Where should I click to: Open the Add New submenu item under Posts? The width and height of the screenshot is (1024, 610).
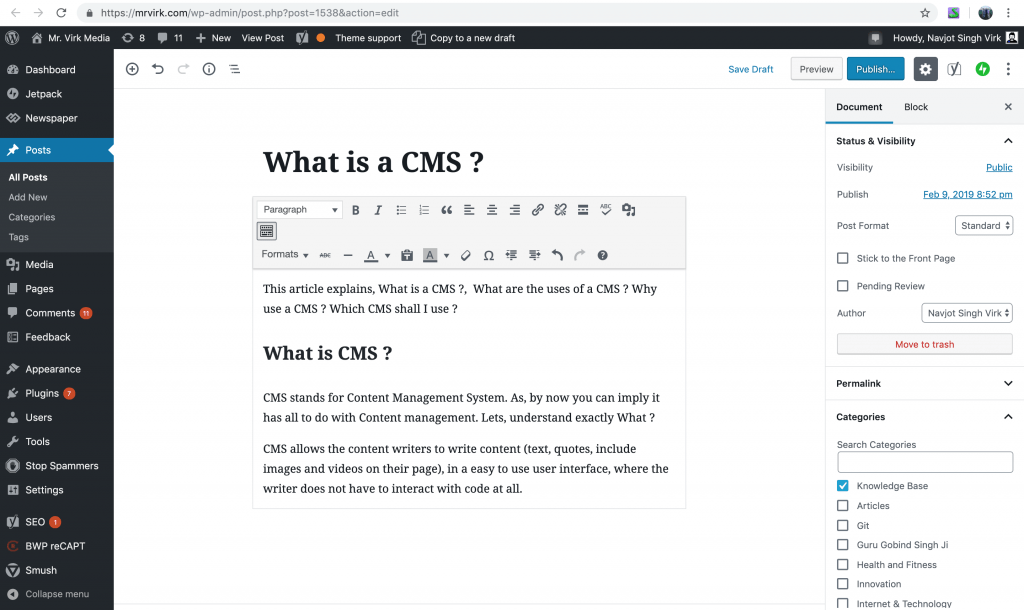(x=28, y=197)
